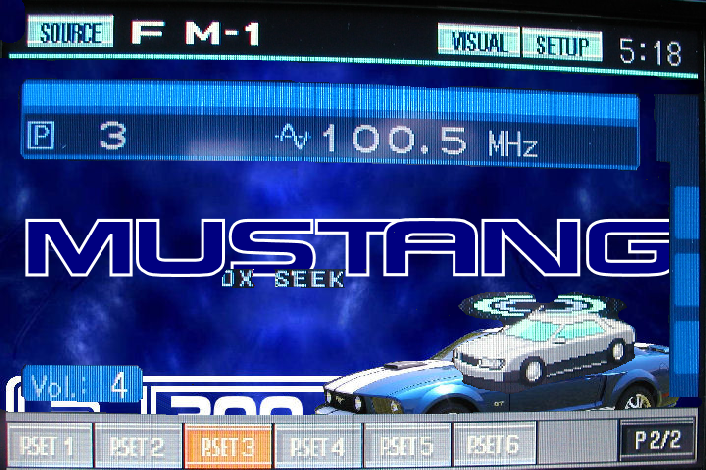Select radio preset PSET 2
The width and height of the screenshot is (706, 470).
tap(137, 444)
